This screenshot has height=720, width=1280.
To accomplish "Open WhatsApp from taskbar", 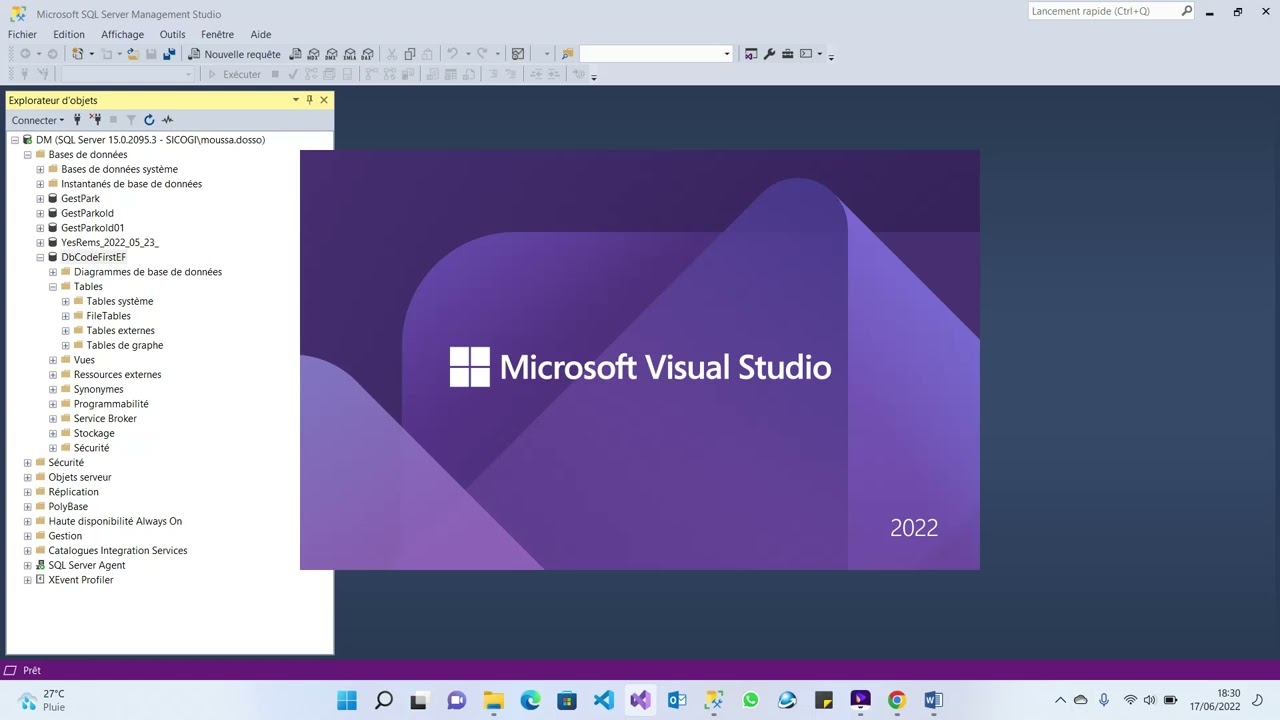I will click(750, 700).
